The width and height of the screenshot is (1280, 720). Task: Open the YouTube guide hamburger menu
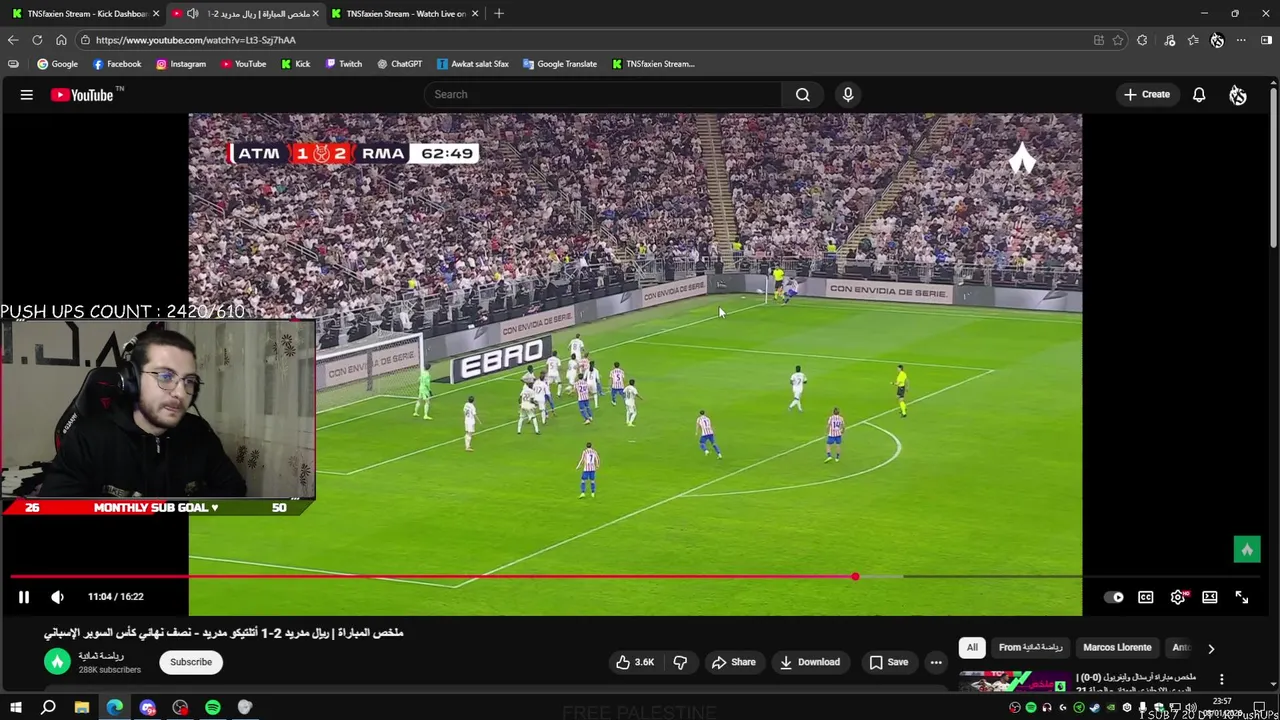tap(27, 95)
